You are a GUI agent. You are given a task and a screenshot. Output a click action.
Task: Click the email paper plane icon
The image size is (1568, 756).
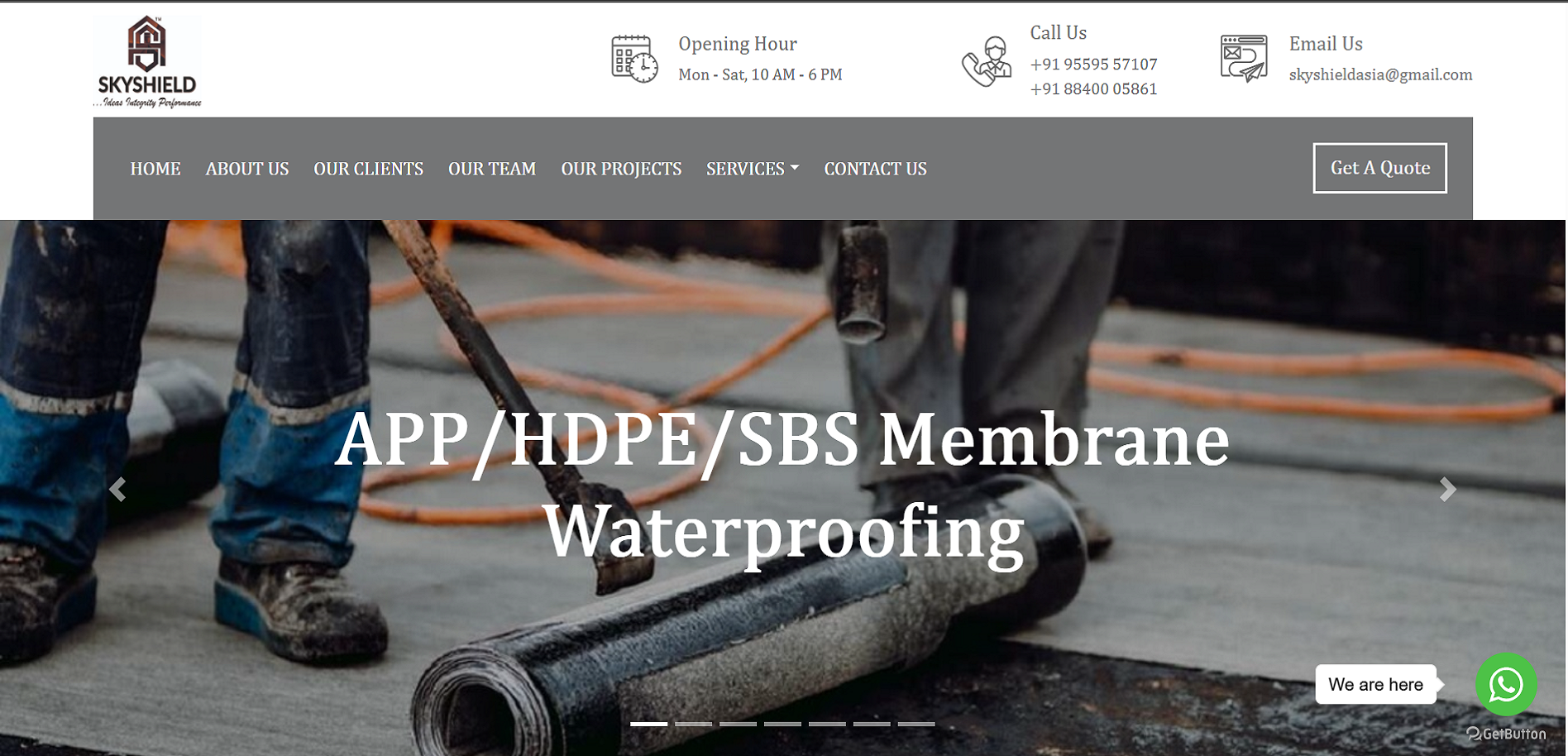click(1244, 58)
